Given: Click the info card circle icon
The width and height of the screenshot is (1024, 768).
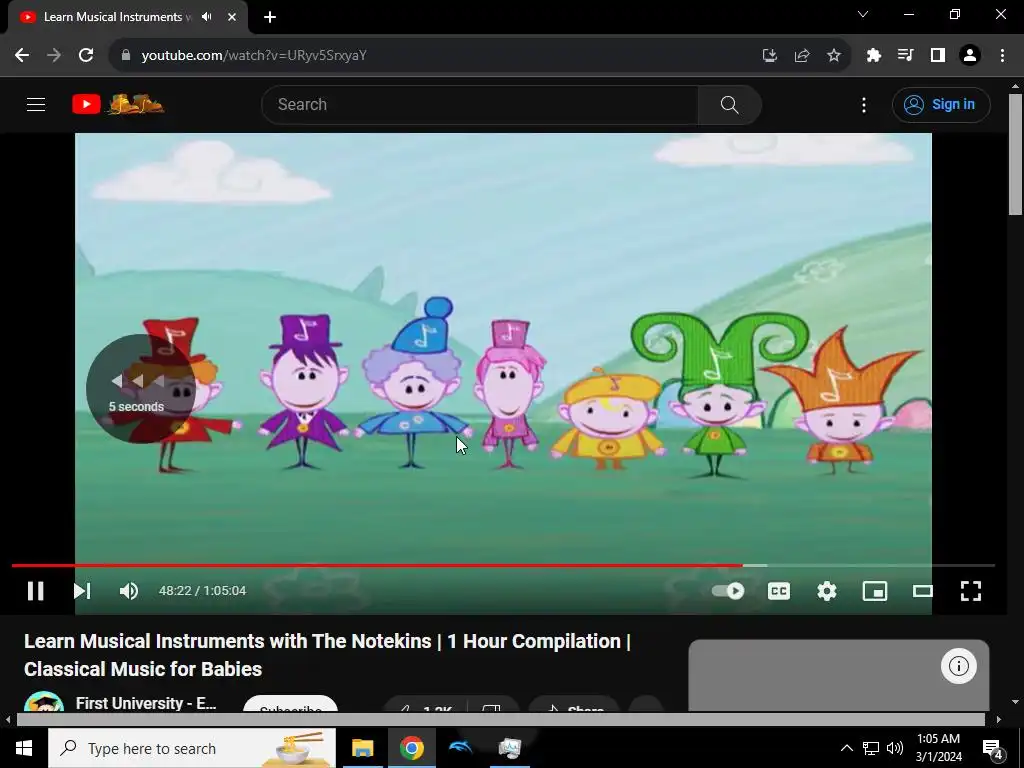Looking at the screenshot, I should 959,666.
